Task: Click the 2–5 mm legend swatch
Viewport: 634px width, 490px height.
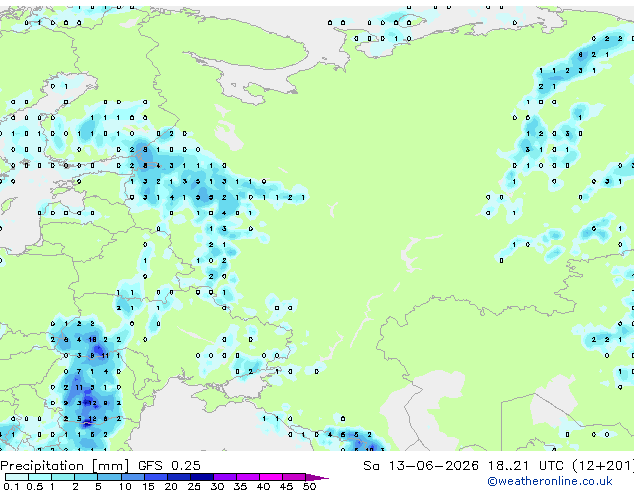Action: [86, 477]
